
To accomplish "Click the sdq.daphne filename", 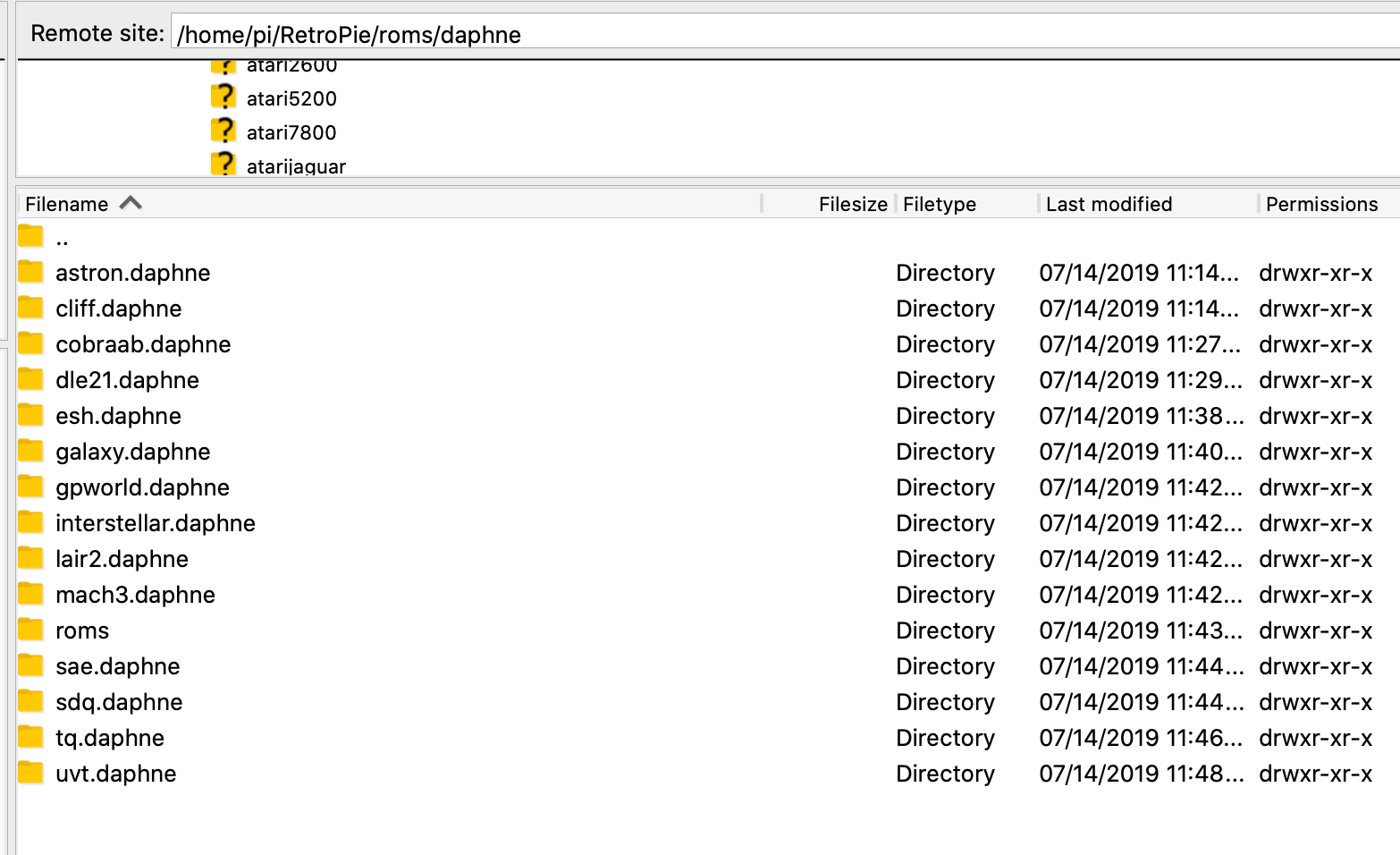I will (x=119, y=702).
